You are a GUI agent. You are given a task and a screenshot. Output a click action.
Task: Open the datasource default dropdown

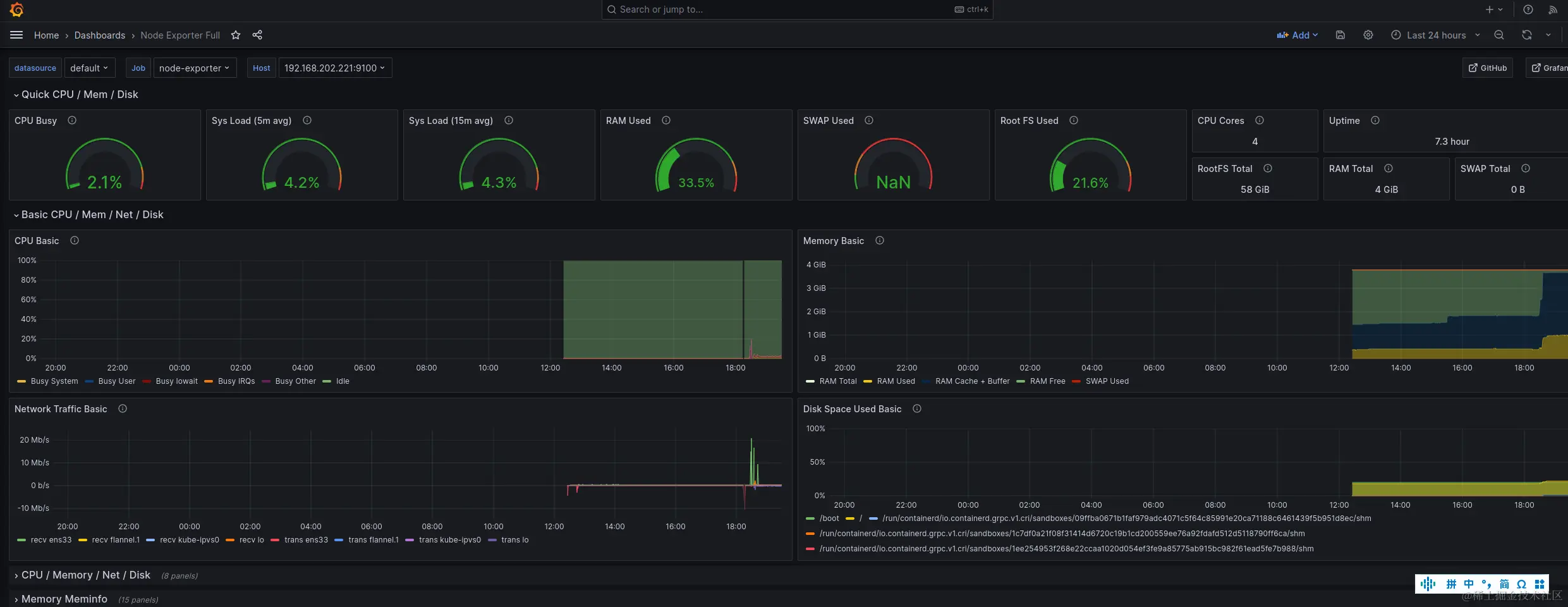[x=89, y=68]
